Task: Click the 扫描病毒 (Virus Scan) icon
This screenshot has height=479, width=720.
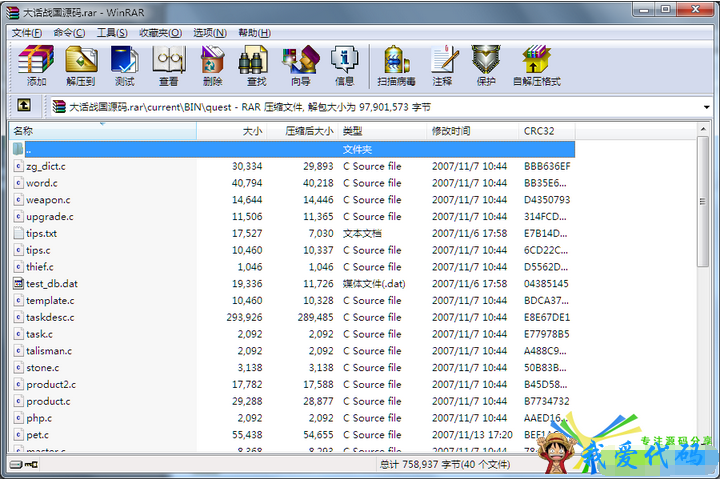Action: [x=397, y=60]
